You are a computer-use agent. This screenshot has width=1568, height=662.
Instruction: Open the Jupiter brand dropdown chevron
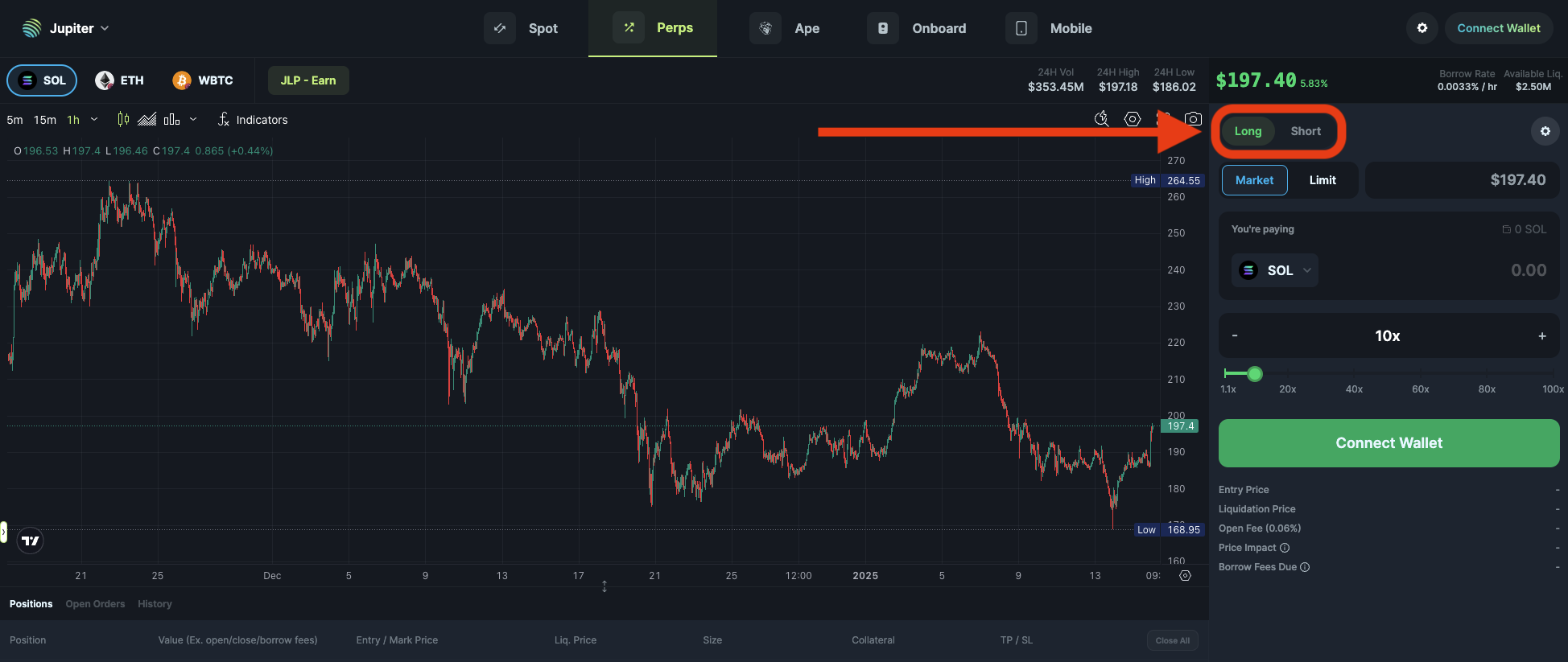coord(105,28)
